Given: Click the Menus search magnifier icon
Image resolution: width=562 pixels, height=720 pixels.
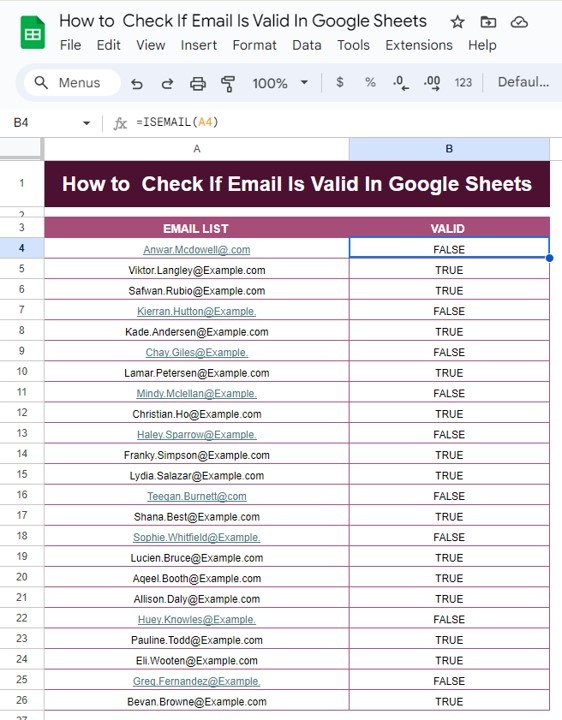Looking at the screenshot, I should coord(41,83).
